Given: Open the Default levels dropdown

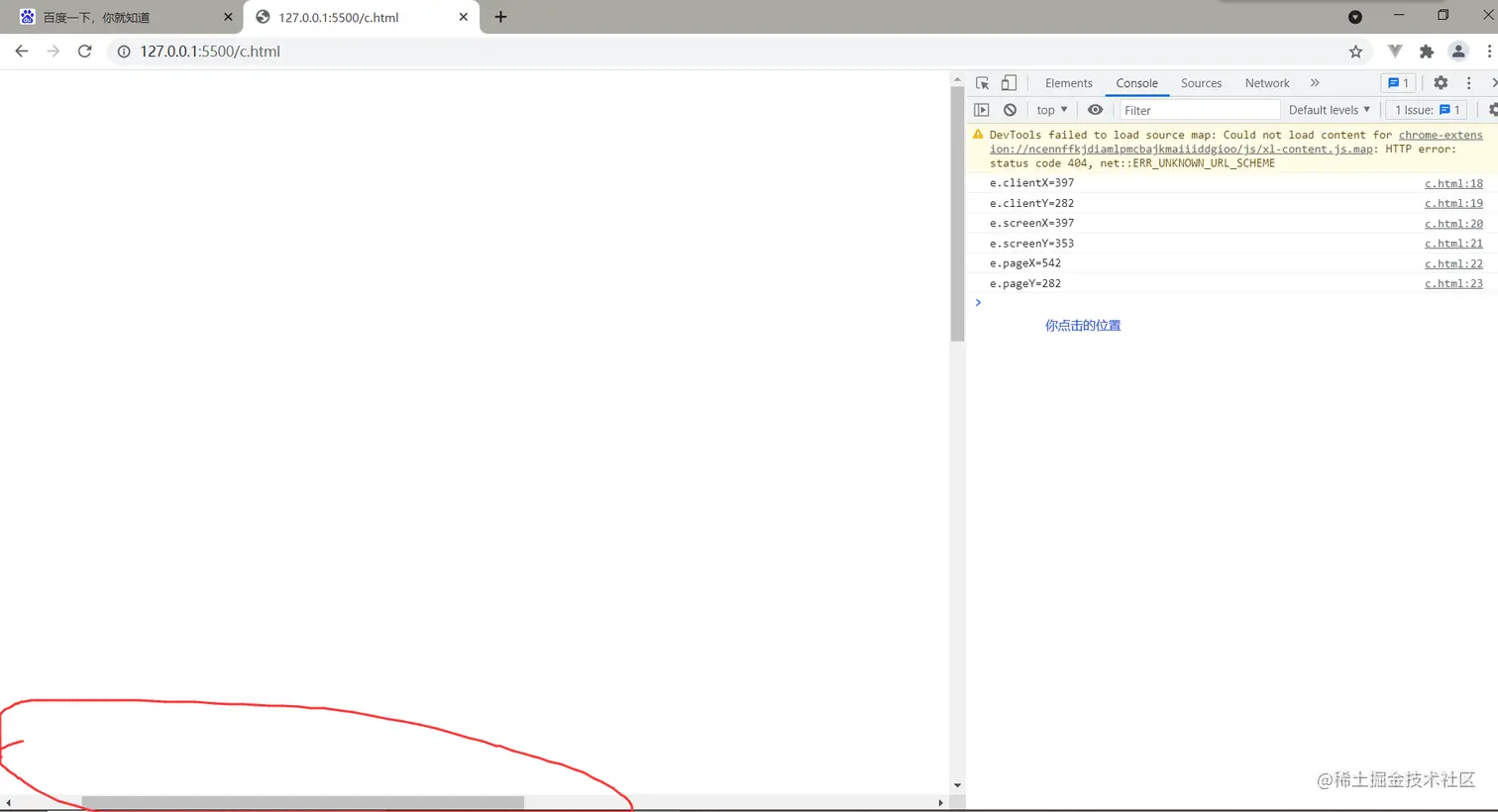Looking at the screenshot, I should click(x=1330, y=110).
